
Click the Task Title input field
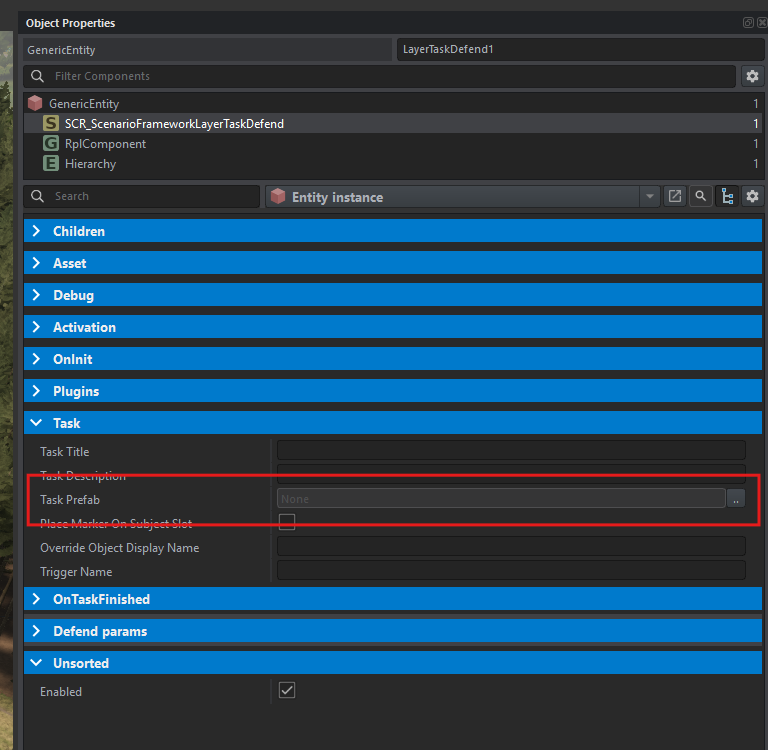[x=511, y=450]
